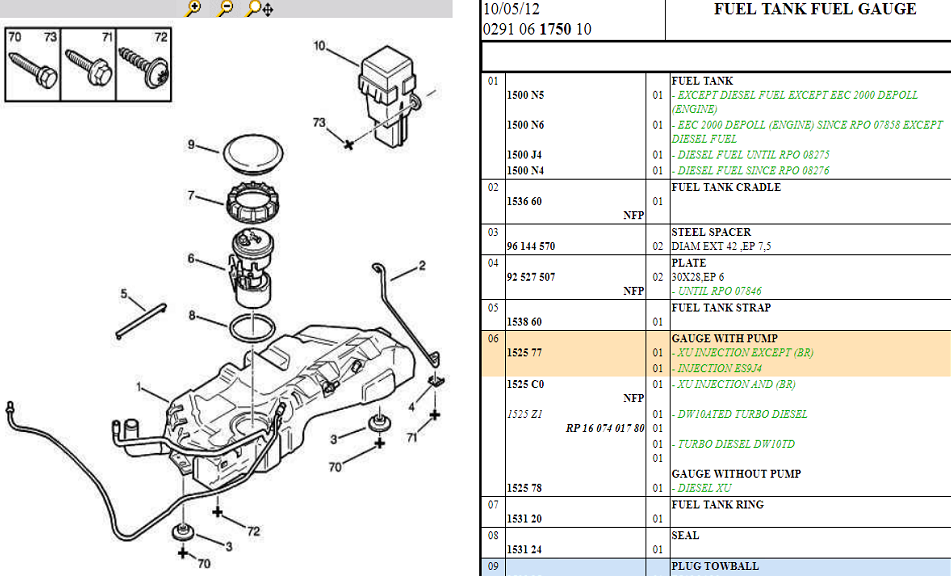Click the FUEL TANK heading in row 01

pos(702,81)
